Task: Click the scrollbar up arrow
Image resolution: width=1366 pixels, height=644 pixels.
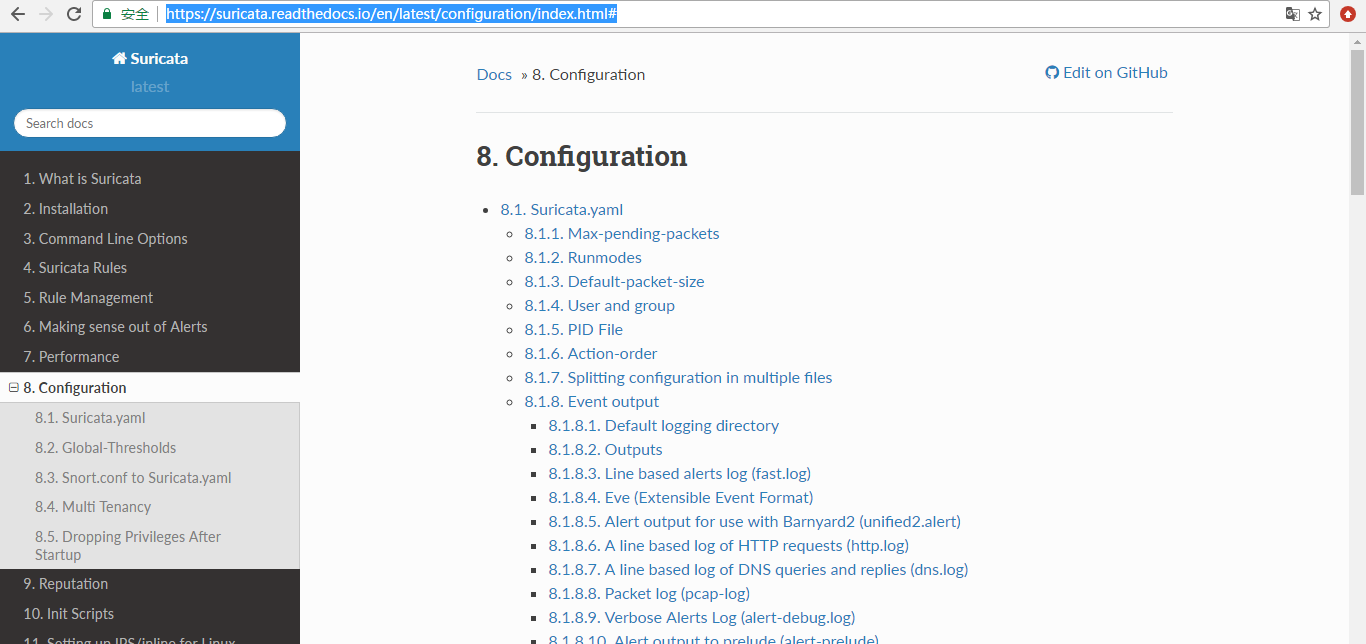Action: 1357,41
